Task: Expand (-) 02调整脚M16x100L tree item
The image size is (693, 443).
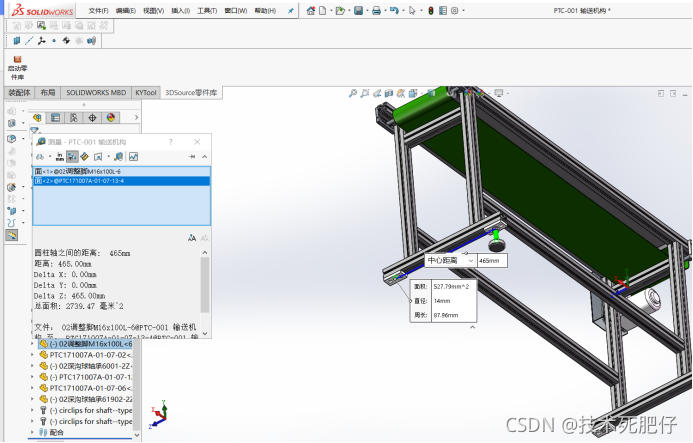Action: (32, 344)
